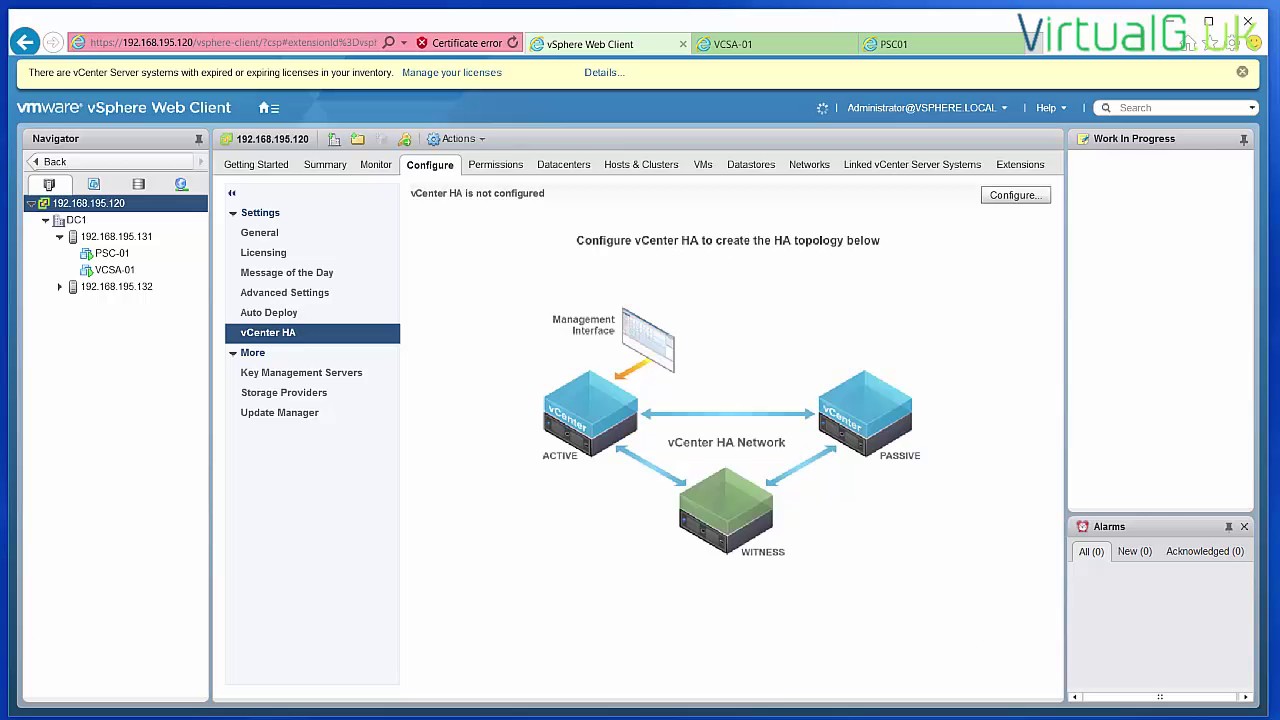
Task: Open the Hosts & Clusters tab
Action: click(641, 165)
